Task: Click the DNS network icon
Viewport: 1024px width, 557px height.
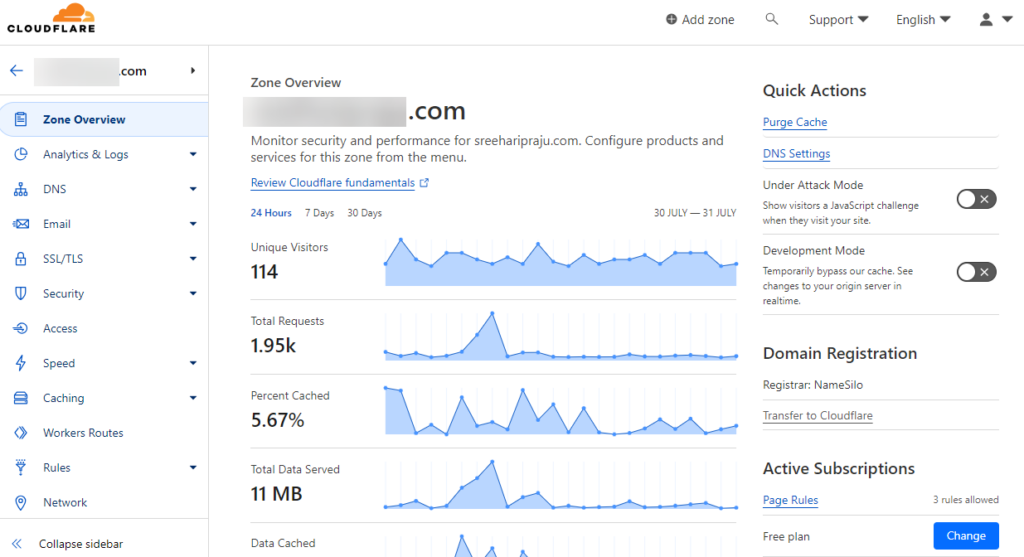Action: pos(21,189)
